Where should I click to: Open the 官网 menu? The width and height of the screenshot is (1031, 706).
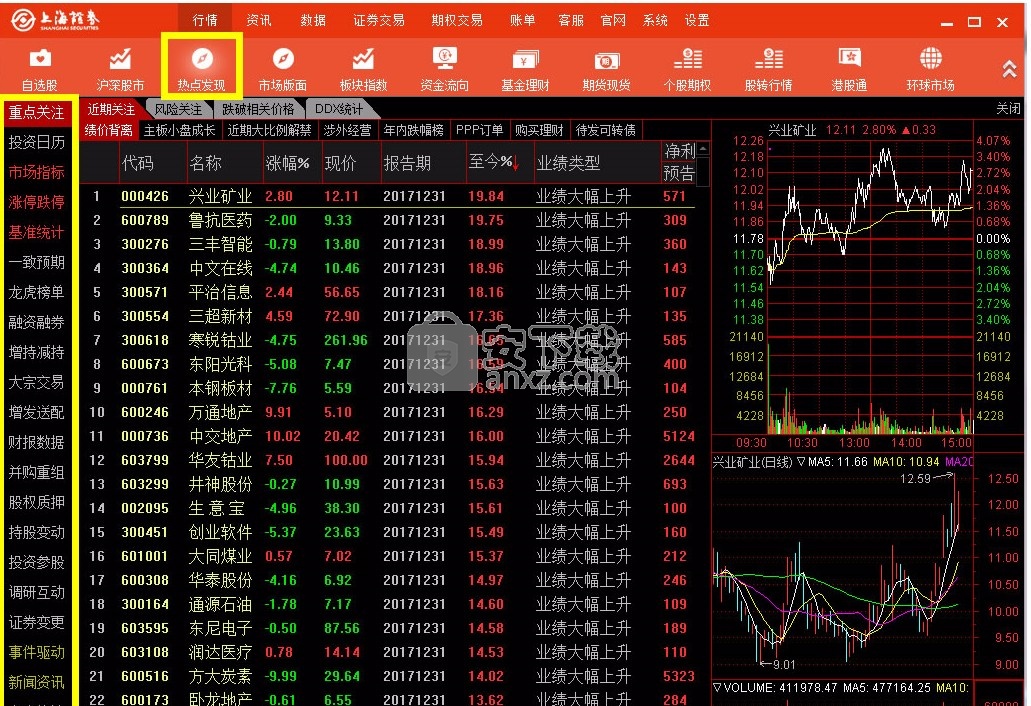(x=613, y=20)
